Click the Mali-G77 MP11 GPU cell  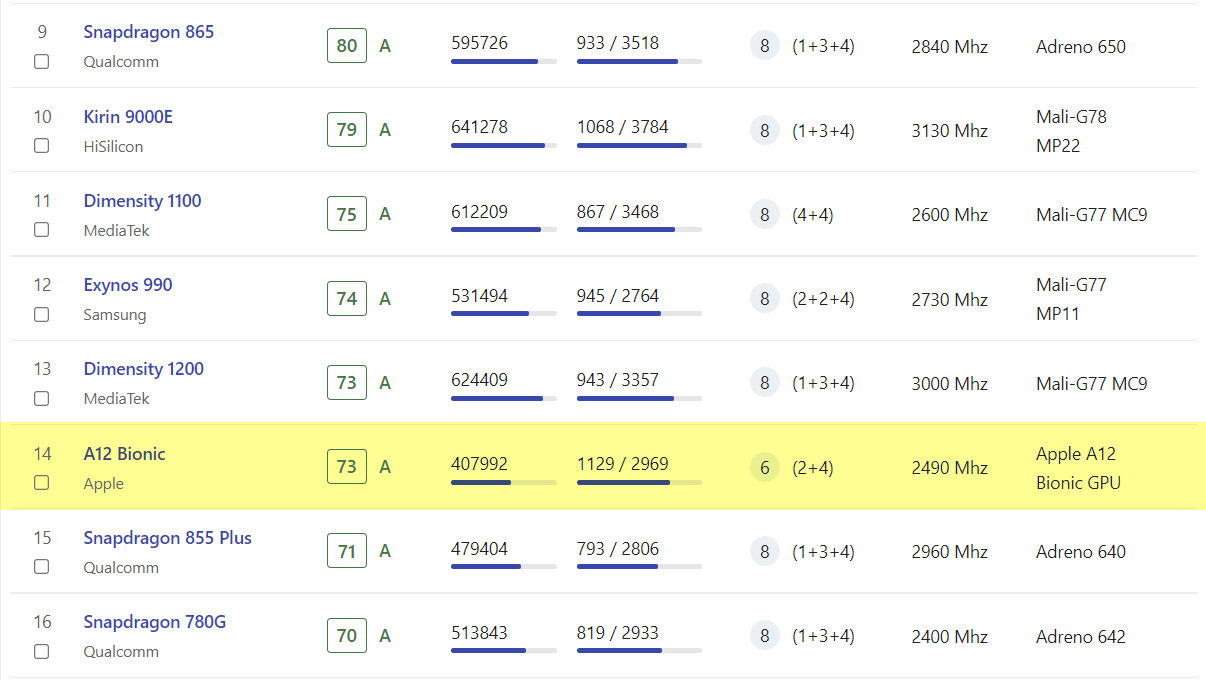tap(1072, 299)
